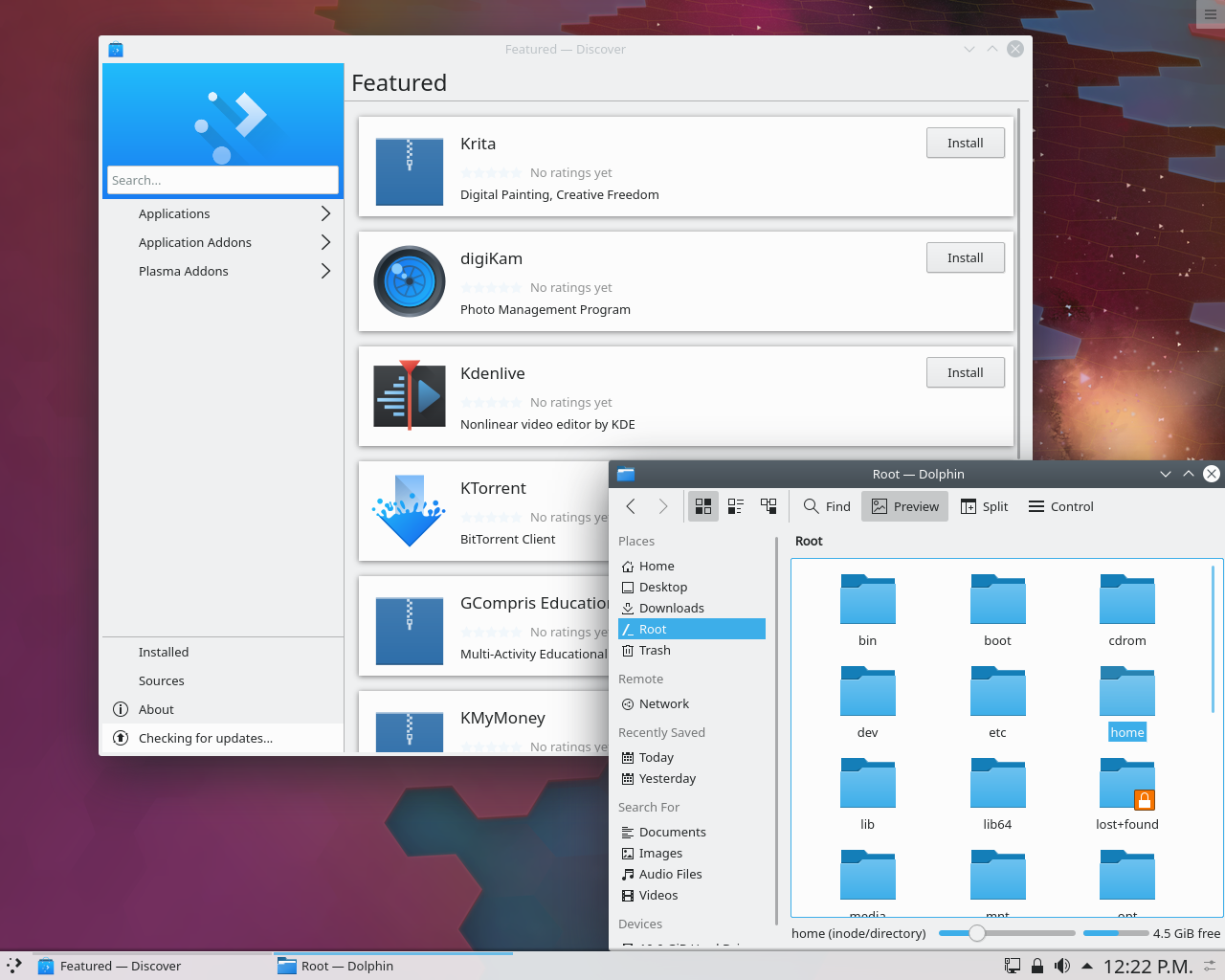Open the Control menu in Dolphin
Image resolution: width=1225 pixels, height=980 pixels.
tap(1059, 506)
